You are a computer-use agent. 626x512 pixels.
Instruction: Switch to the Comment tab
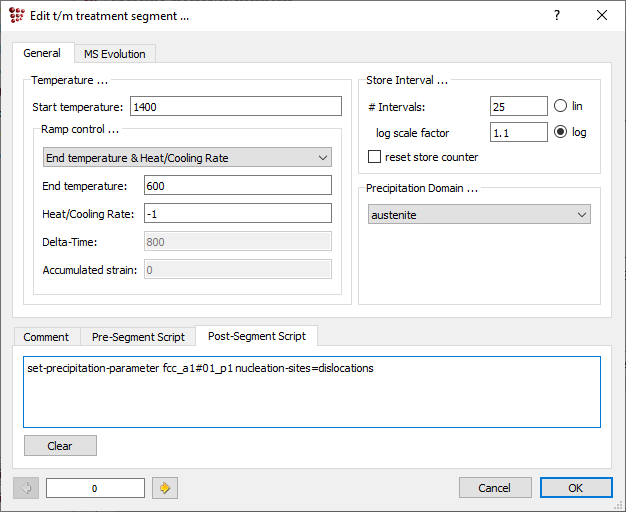point(46,337)
